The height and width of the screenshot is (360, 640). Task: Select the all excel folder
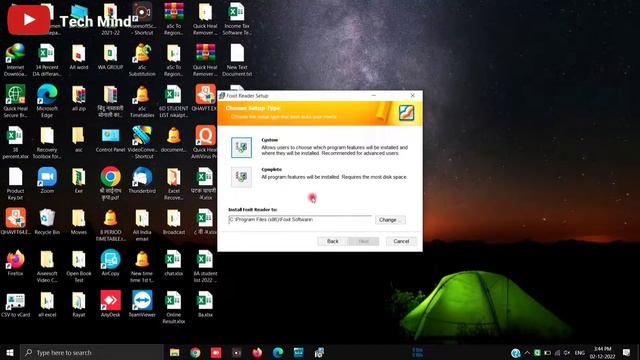click(47, 304)
